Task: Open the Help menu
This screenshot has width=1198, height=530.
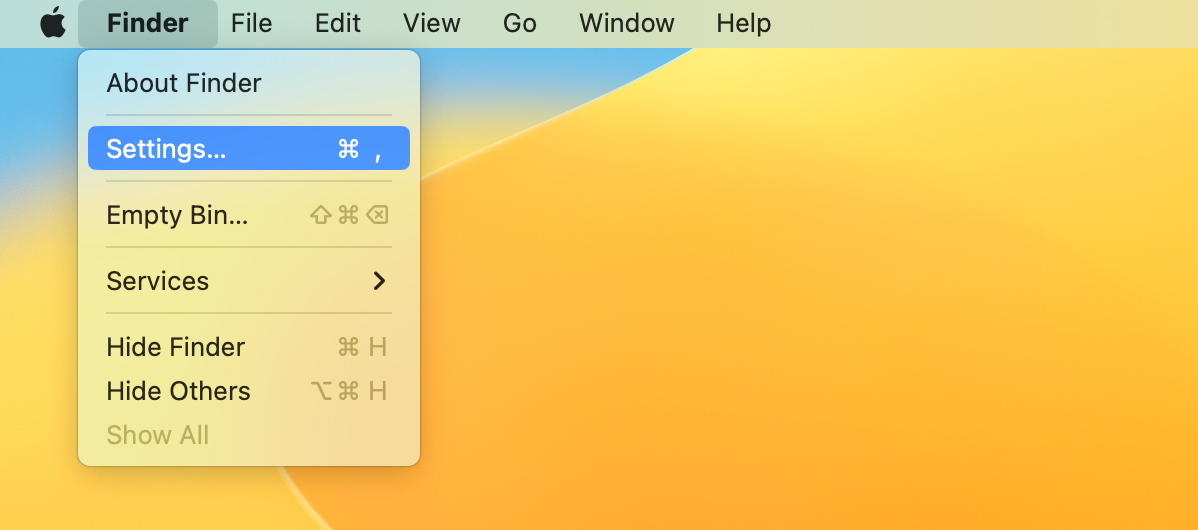Action: pos(743,23)
